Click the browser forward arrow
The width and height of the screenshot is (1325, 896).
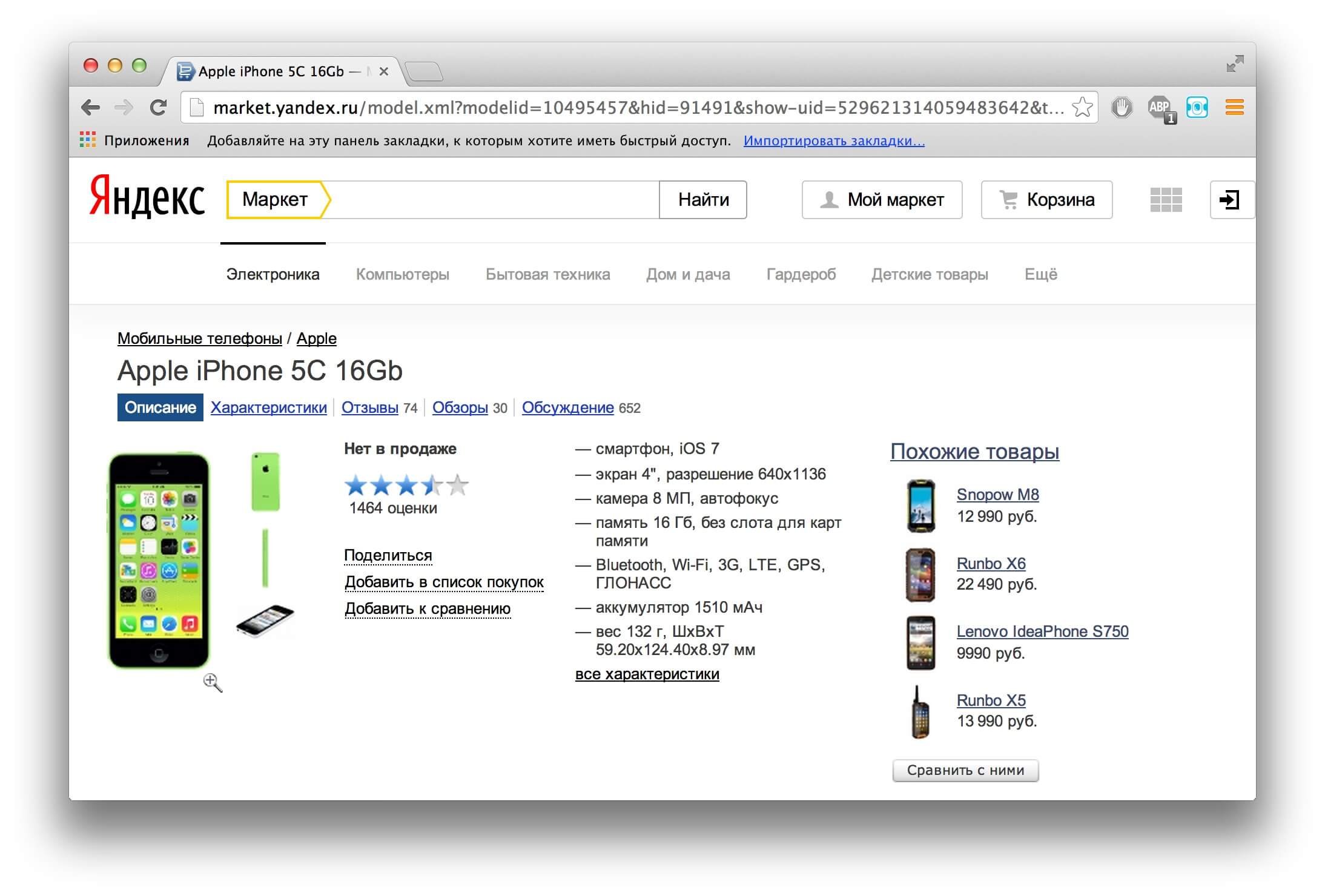click(124, 108)
